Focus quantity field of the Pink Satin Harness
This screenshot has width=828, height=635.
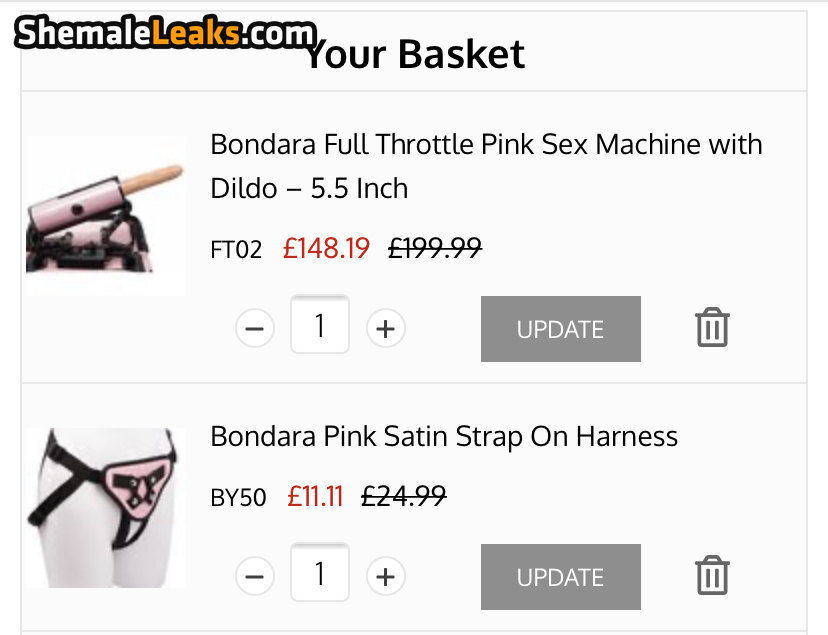[320, 574]
